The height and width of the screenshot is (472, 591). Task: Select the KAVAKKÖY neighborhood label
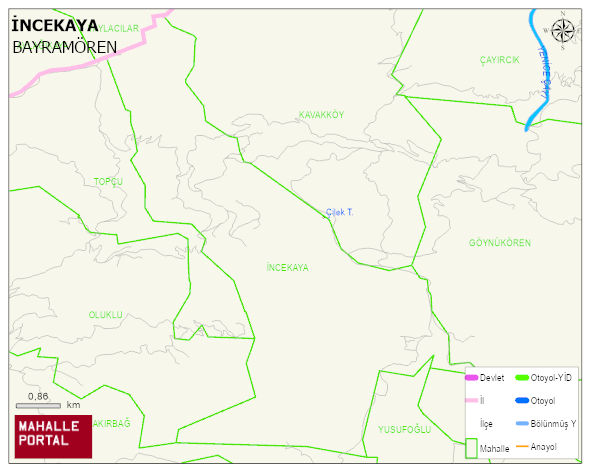click(321, 115)
